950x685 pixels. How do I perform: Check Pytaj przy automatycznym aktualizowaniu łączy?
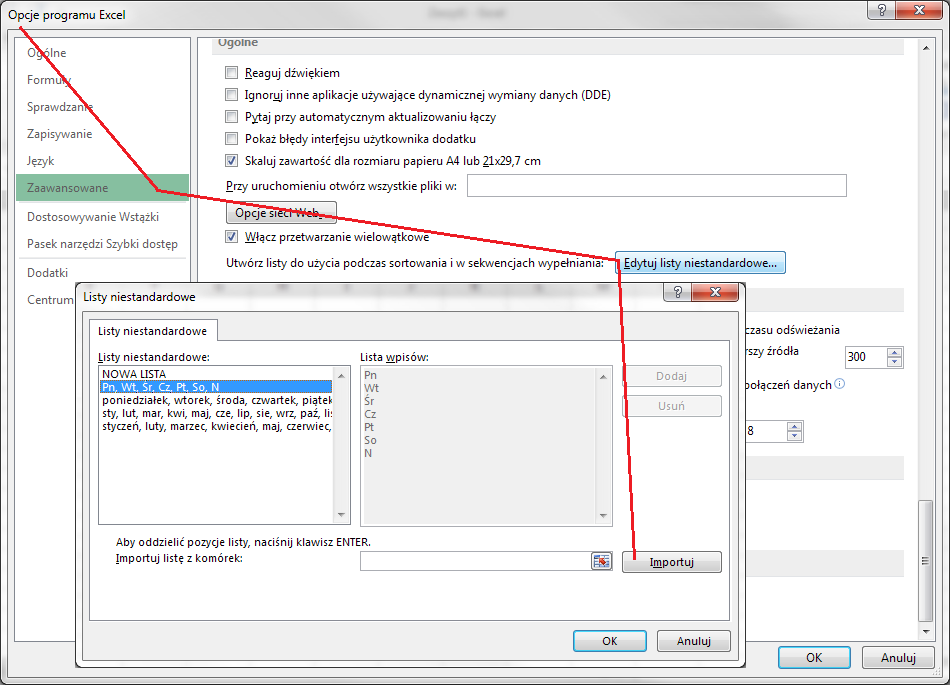[231, 116]
